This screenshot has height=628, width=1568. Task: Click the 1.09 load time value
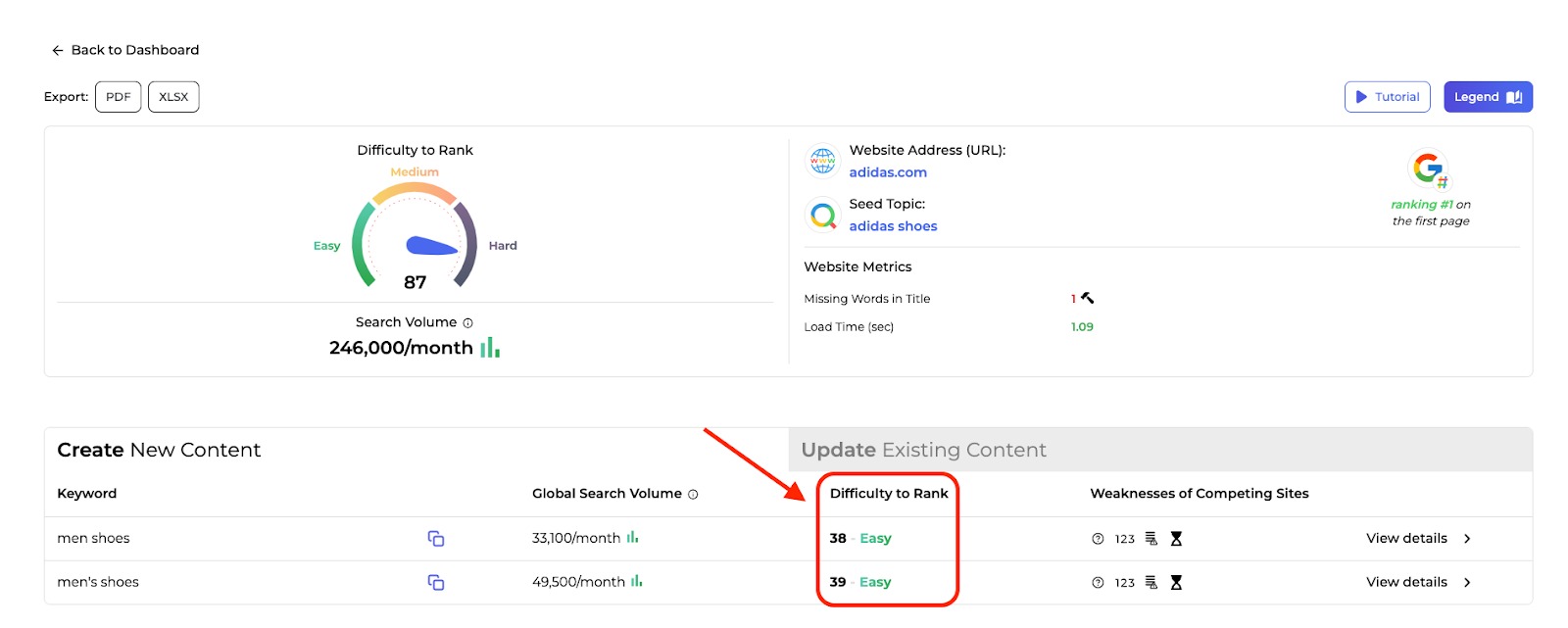point(1082,327)
